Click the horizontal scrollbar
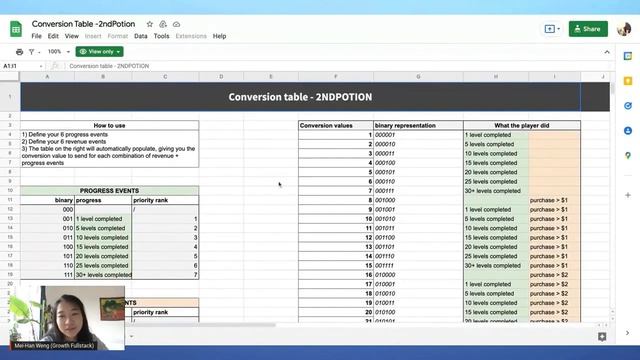640x360 pixels. [x=202, y=325]
